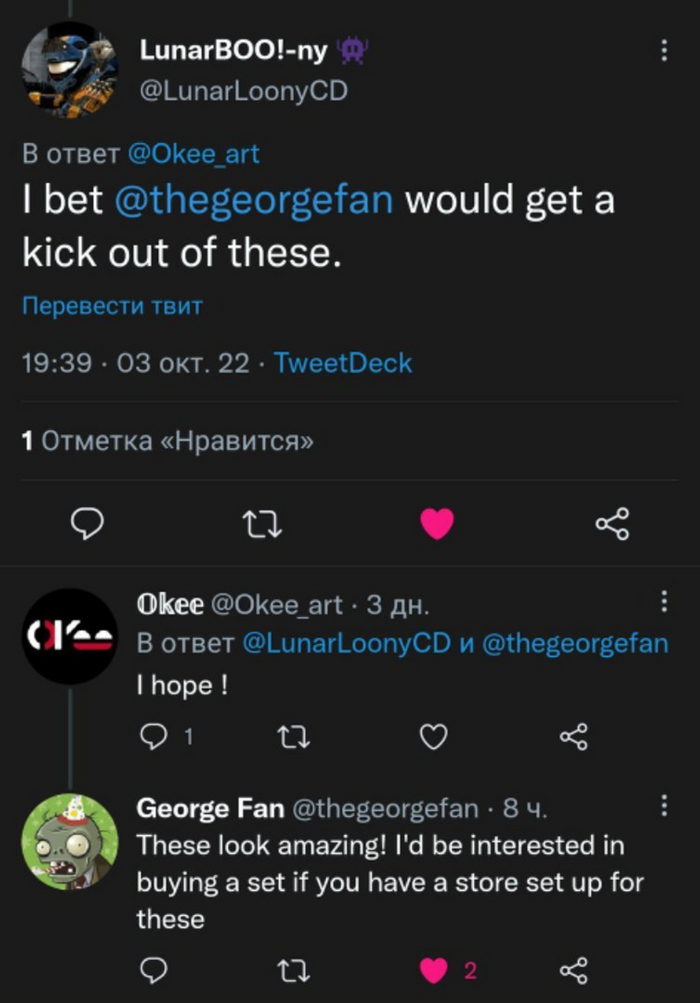Open the three-dot menu on the main tweet
The image size is (700, 1003).
tap(663, 48)
